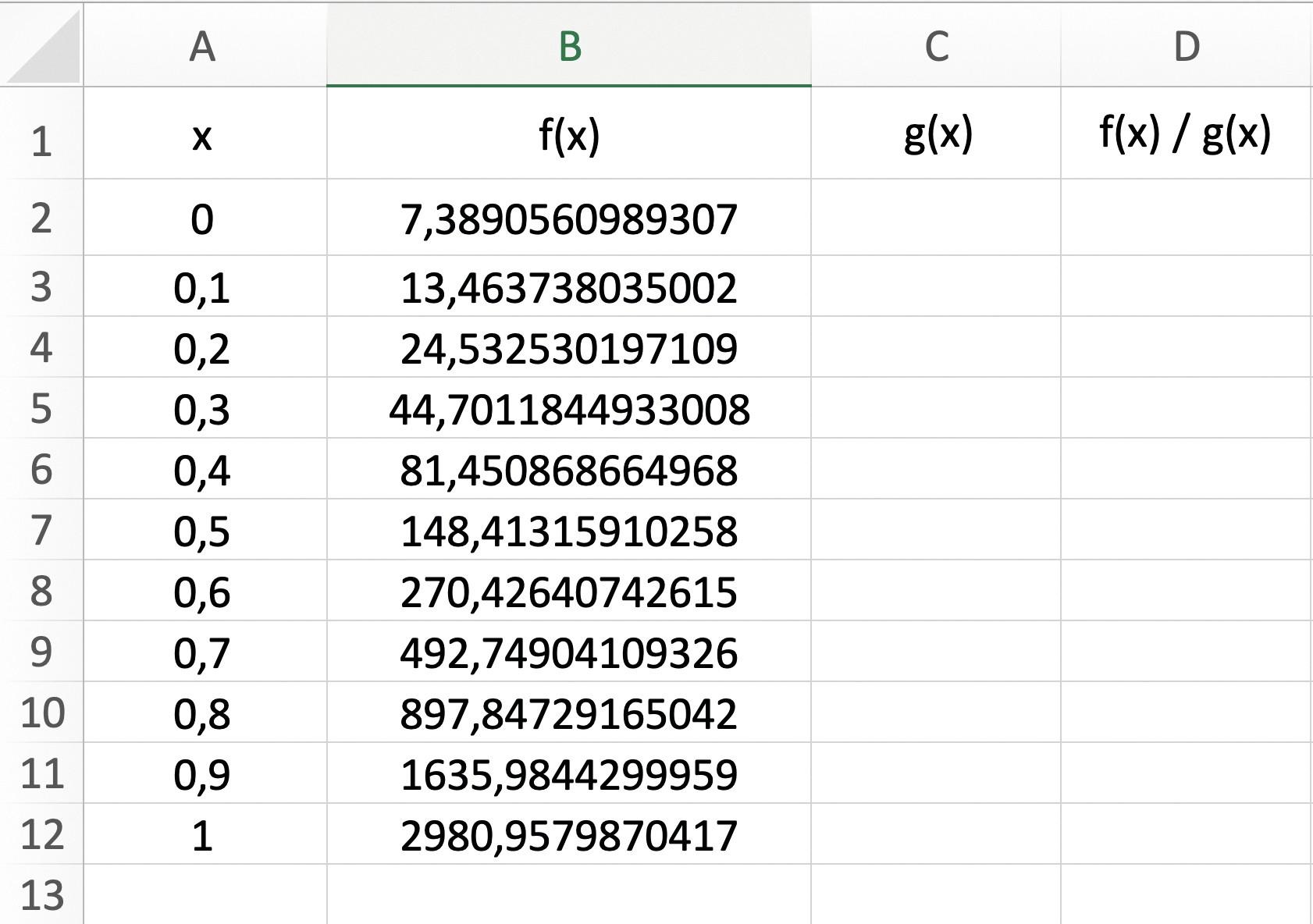1313x924 pixels.
Task: Click the empty f(x)/g(x) cell in row 2
Action: pyautogui.click(x=1186, y=219)
